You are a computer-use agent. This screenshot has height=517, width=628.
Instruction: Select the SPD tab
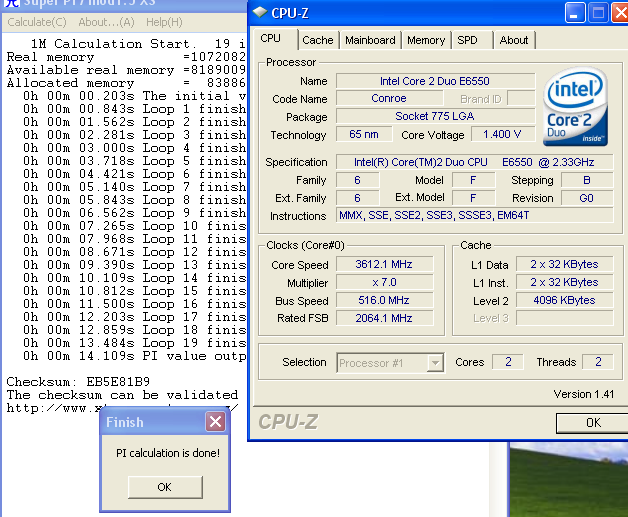[x=467, y=40]
